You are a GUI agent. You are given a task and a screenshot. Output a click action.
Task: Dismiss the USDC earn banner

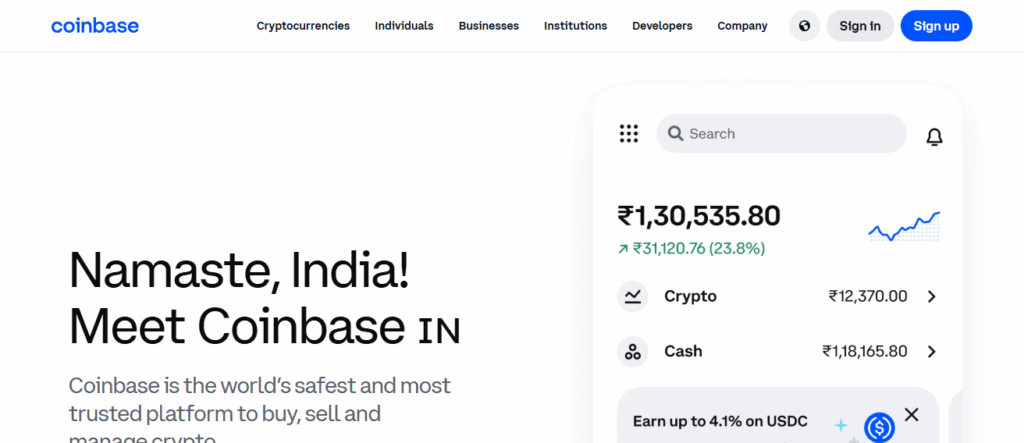tap(911, 414)
